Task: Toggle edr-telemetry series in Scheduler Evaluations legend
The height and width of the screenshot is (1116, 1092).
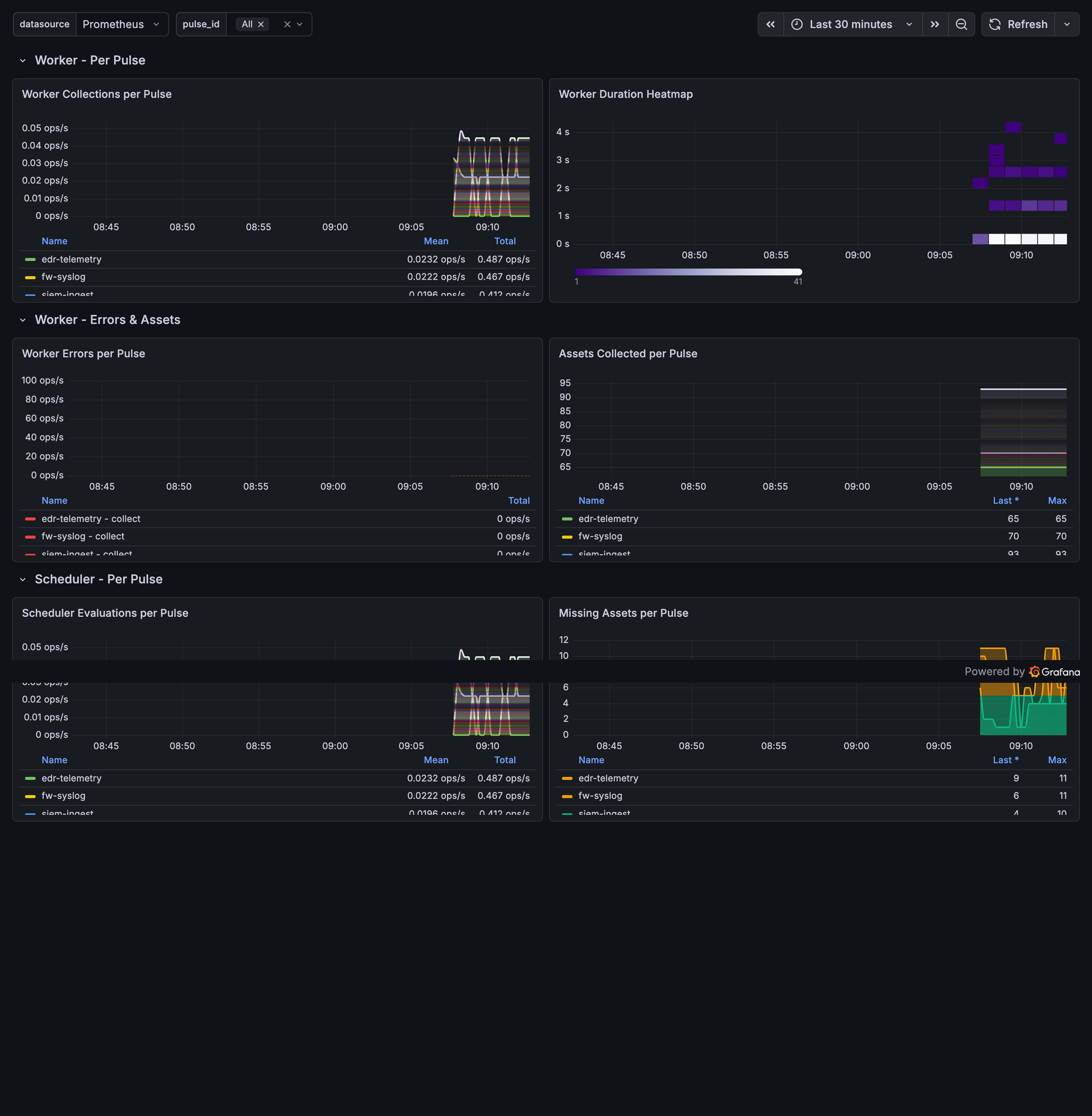Action: [x=71, y=778]
